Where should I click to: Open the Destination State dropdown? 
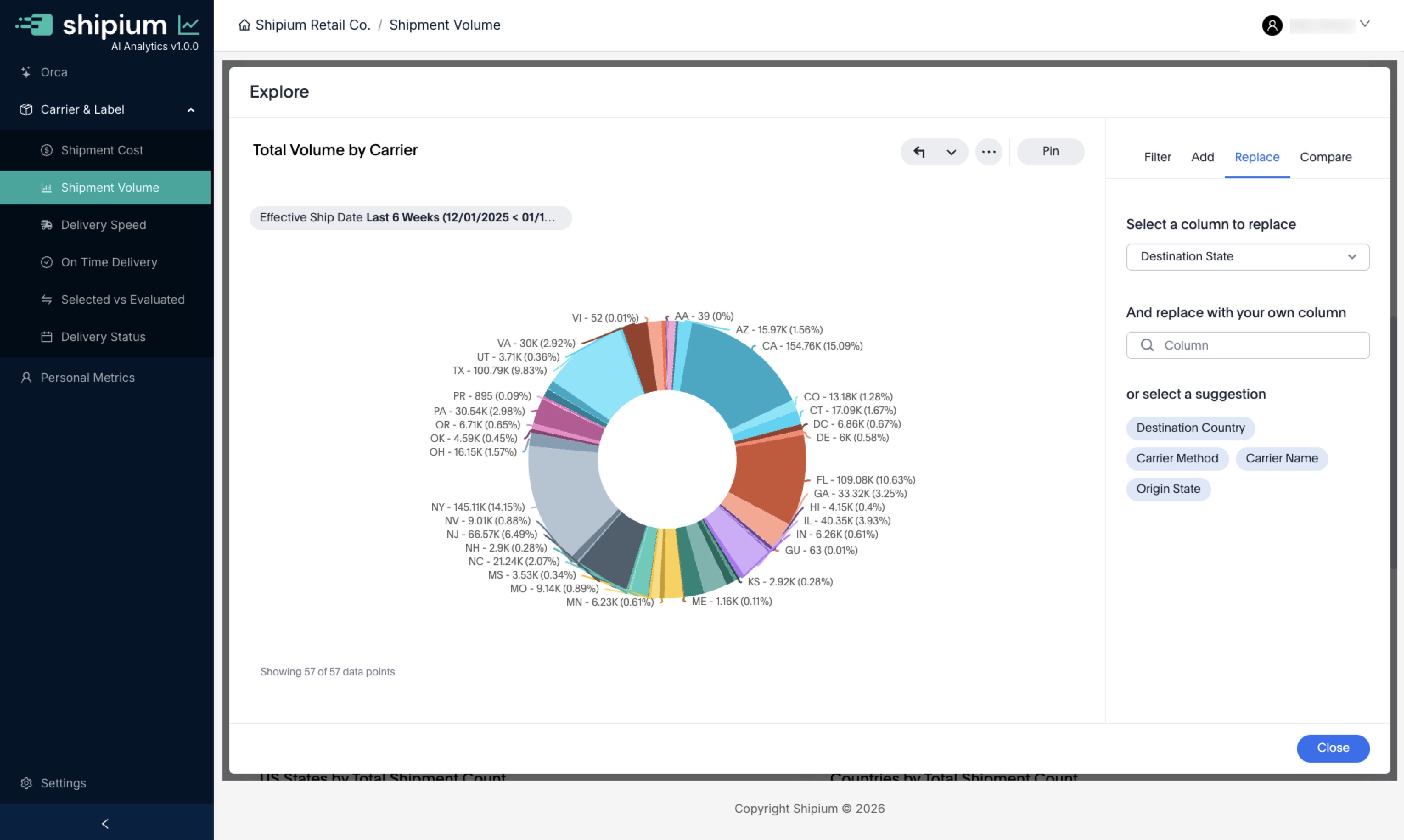coord(1247,257)
